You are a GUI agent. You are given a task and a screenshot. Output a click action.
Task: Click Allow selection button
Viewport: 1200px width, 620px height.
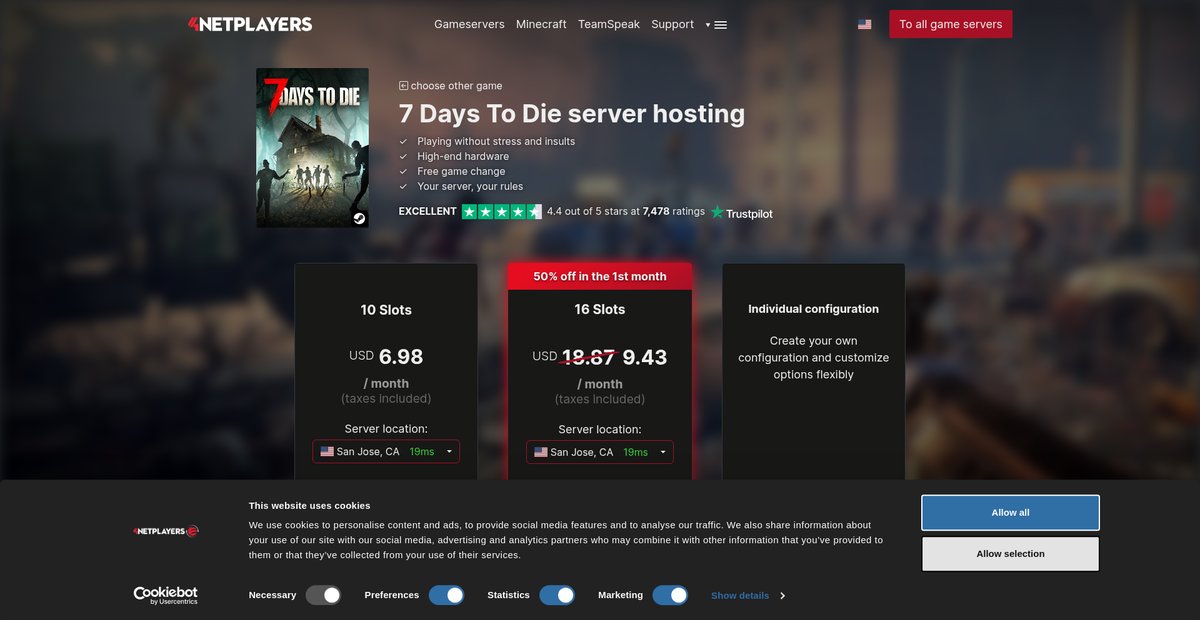pyautogui.click(x=1010, y=554)
